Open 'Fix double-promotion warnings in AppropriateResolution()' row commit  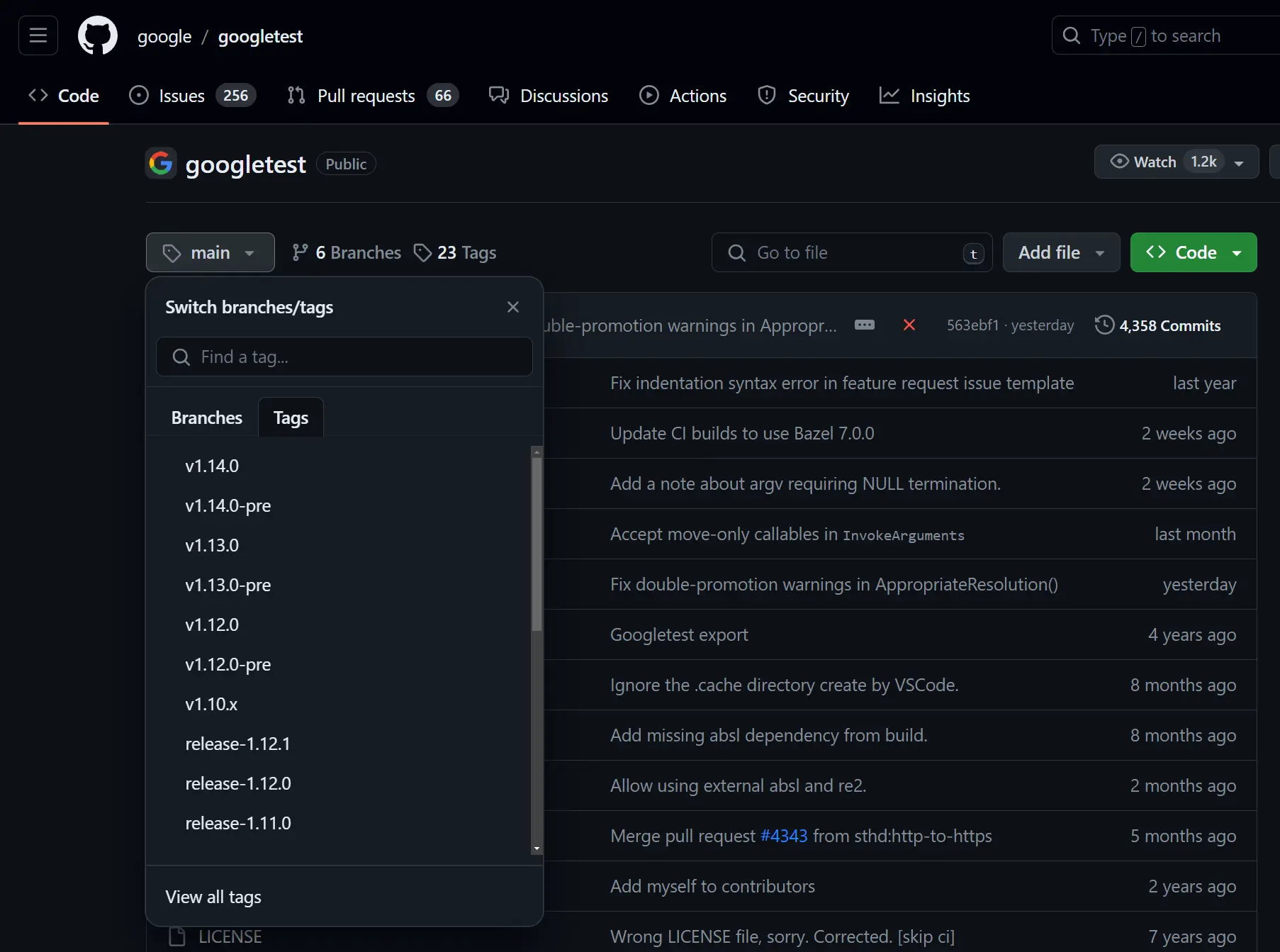tap(833, 584)
